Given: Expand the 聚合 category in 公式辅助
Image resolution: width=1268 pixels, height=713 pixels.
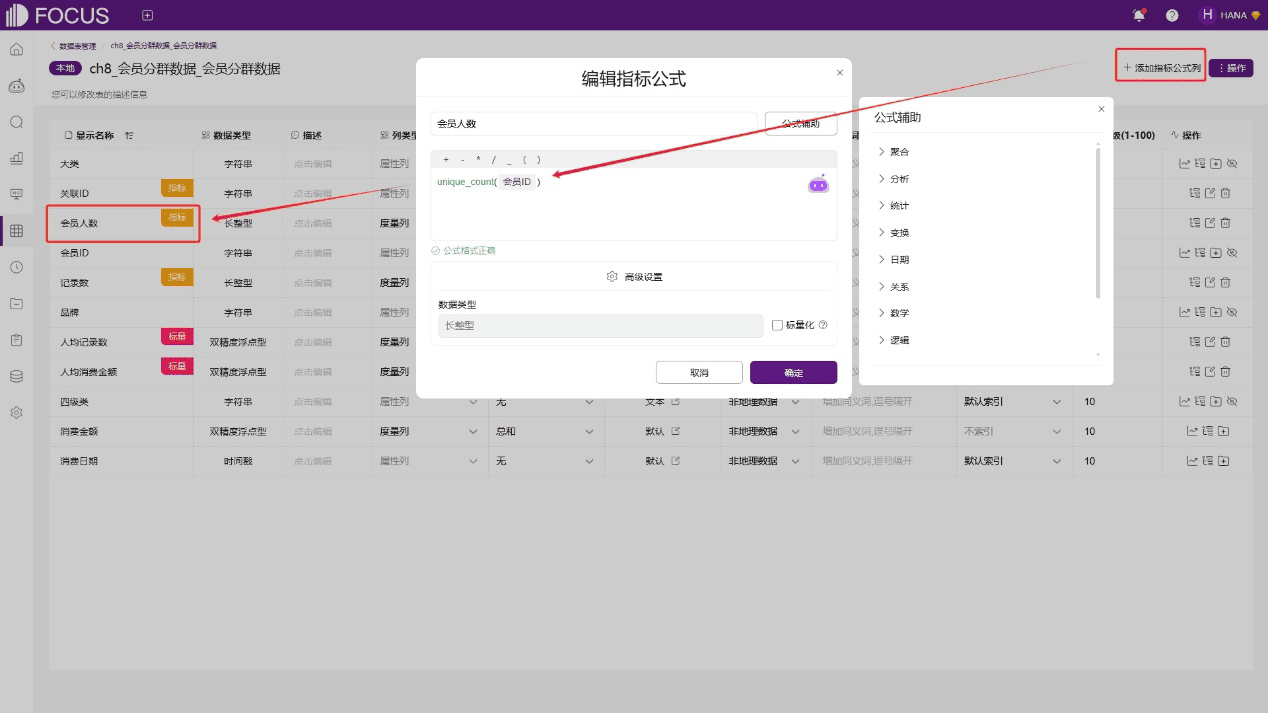Looking at the screenshot, I should tap(899, 152).
